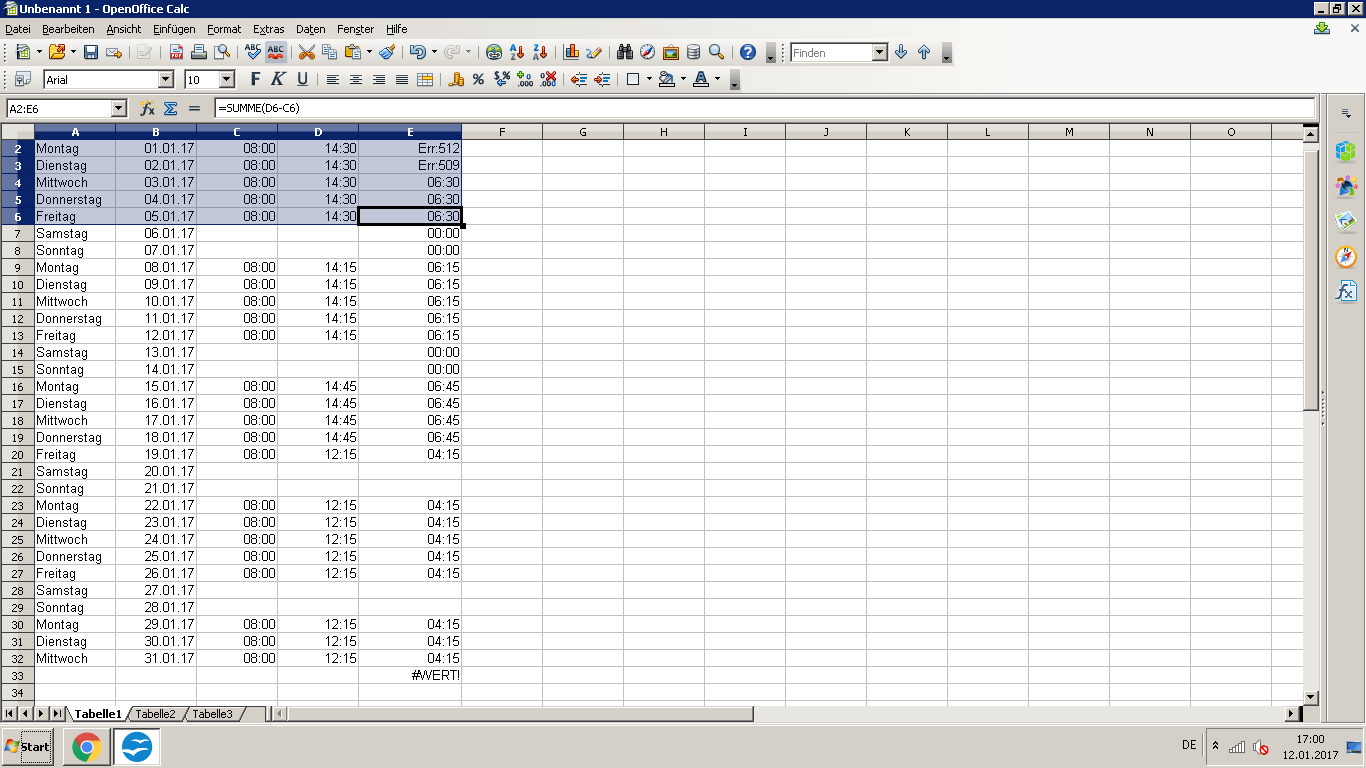The height and width of the screenshot is (768, 1366).
Task: Toggle underline formatting
Action: click(x=302, y=79)
